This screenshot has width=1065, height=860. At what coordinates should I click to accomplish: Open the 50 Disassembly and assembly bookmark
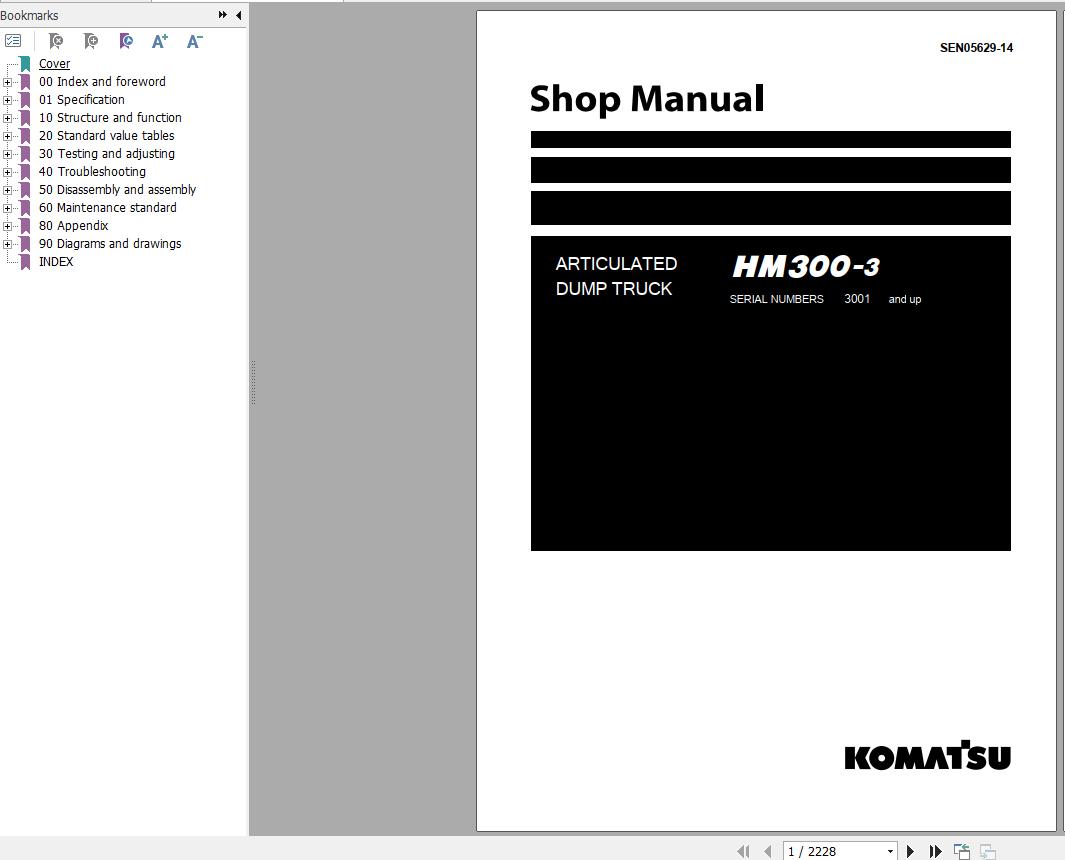click(x=118, y=190)
